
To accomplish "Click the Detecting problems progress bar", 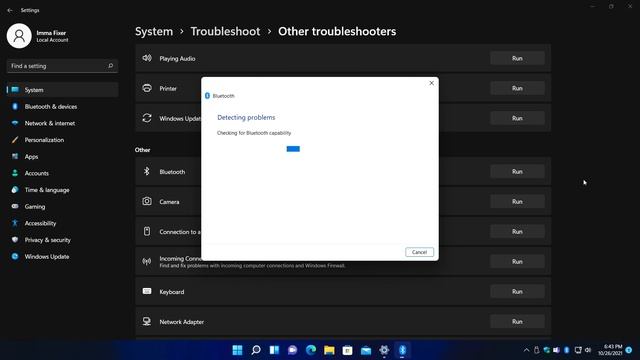I will (x=293, y=149).
